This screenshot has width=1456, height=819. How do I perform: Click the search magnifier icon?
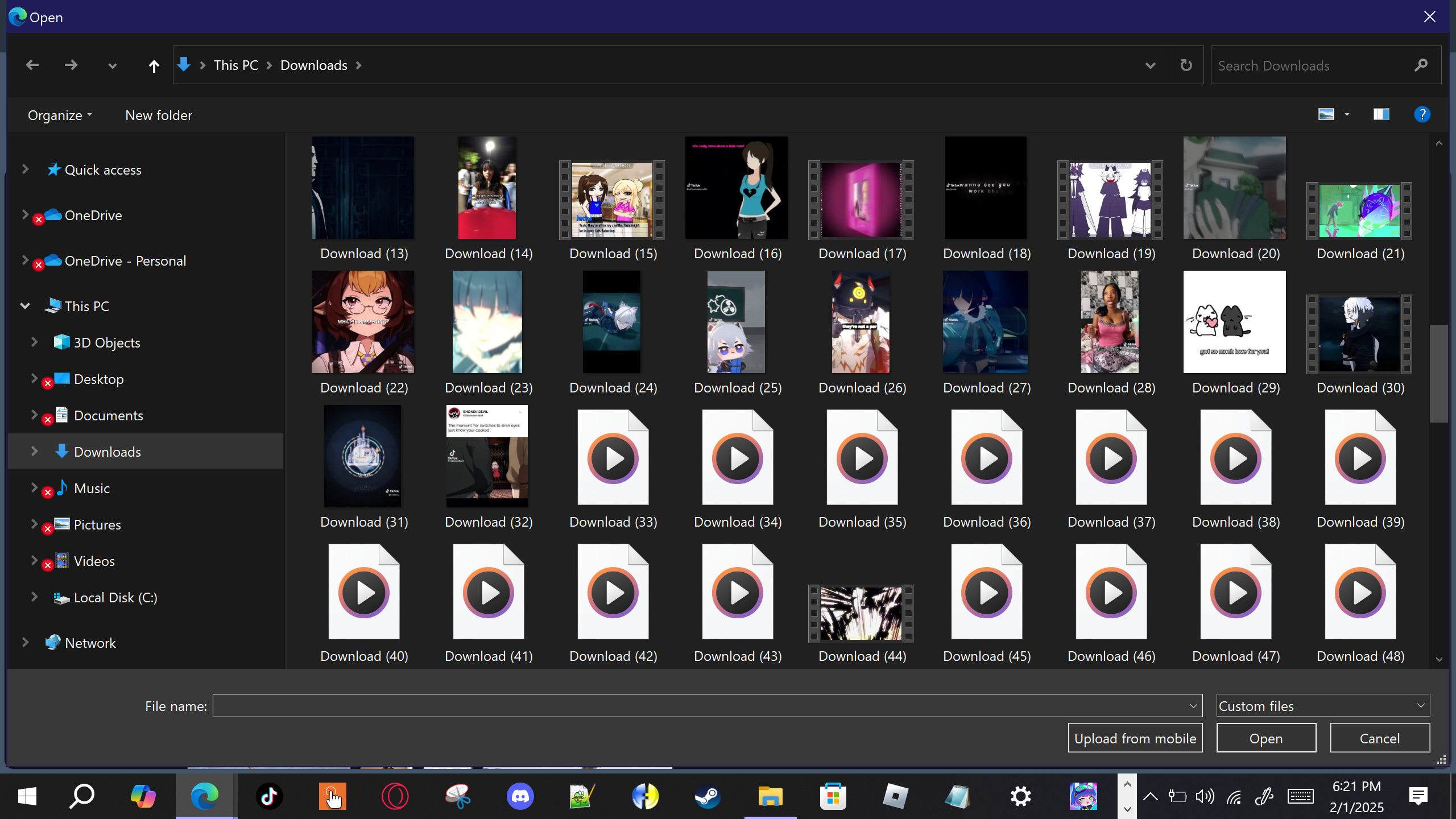click(1421, 65)
